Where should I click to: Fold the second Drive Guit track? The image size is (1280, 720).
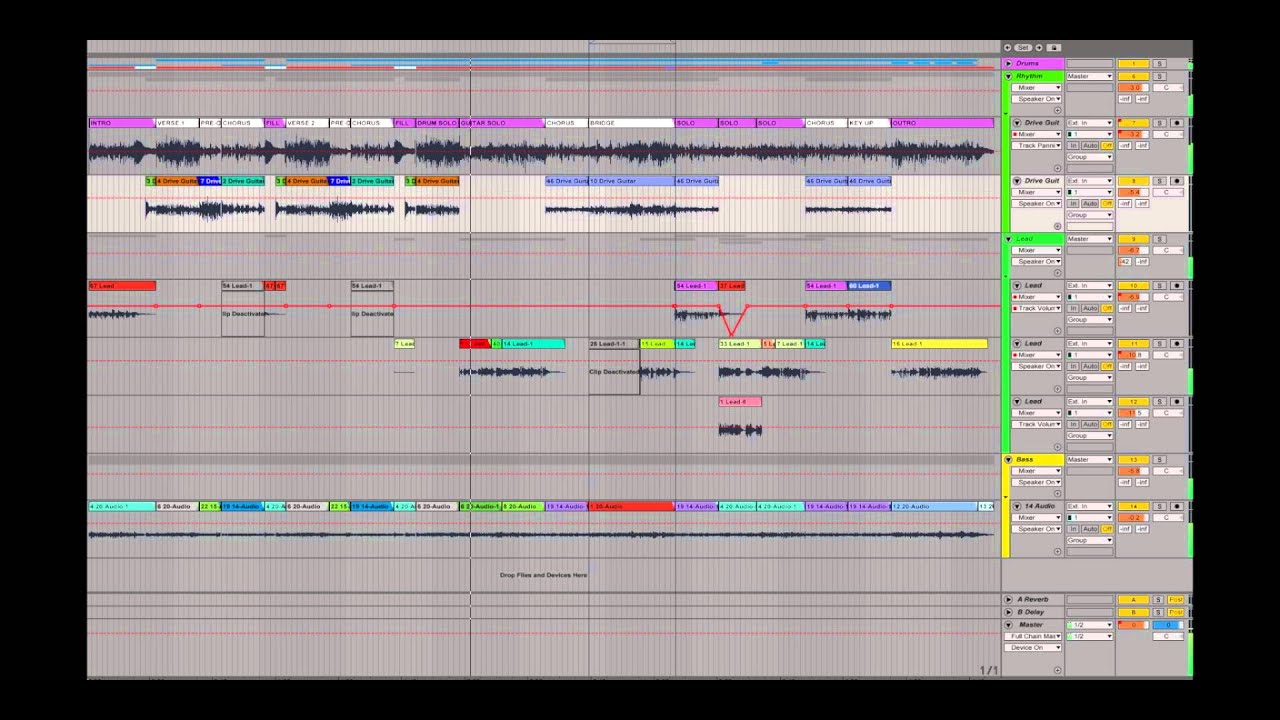[x=1017, y=181]
